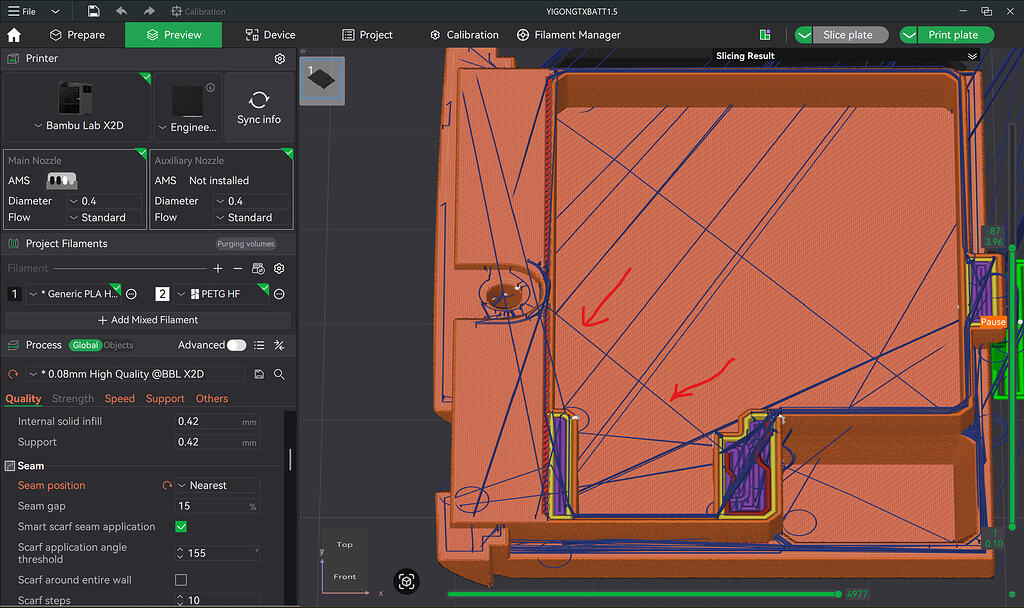
Task: Click the Sync info button
Action: 259,108
